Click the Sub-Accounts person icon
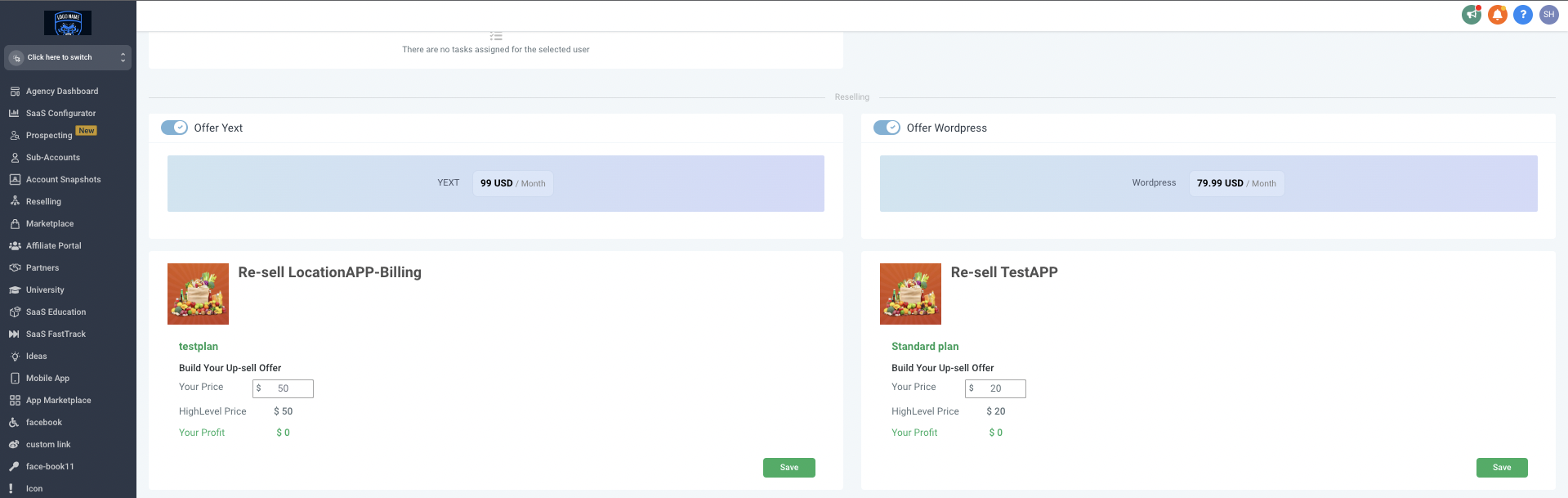Image resolution: width=1568 pixels, height=498 pixels. 15,158
